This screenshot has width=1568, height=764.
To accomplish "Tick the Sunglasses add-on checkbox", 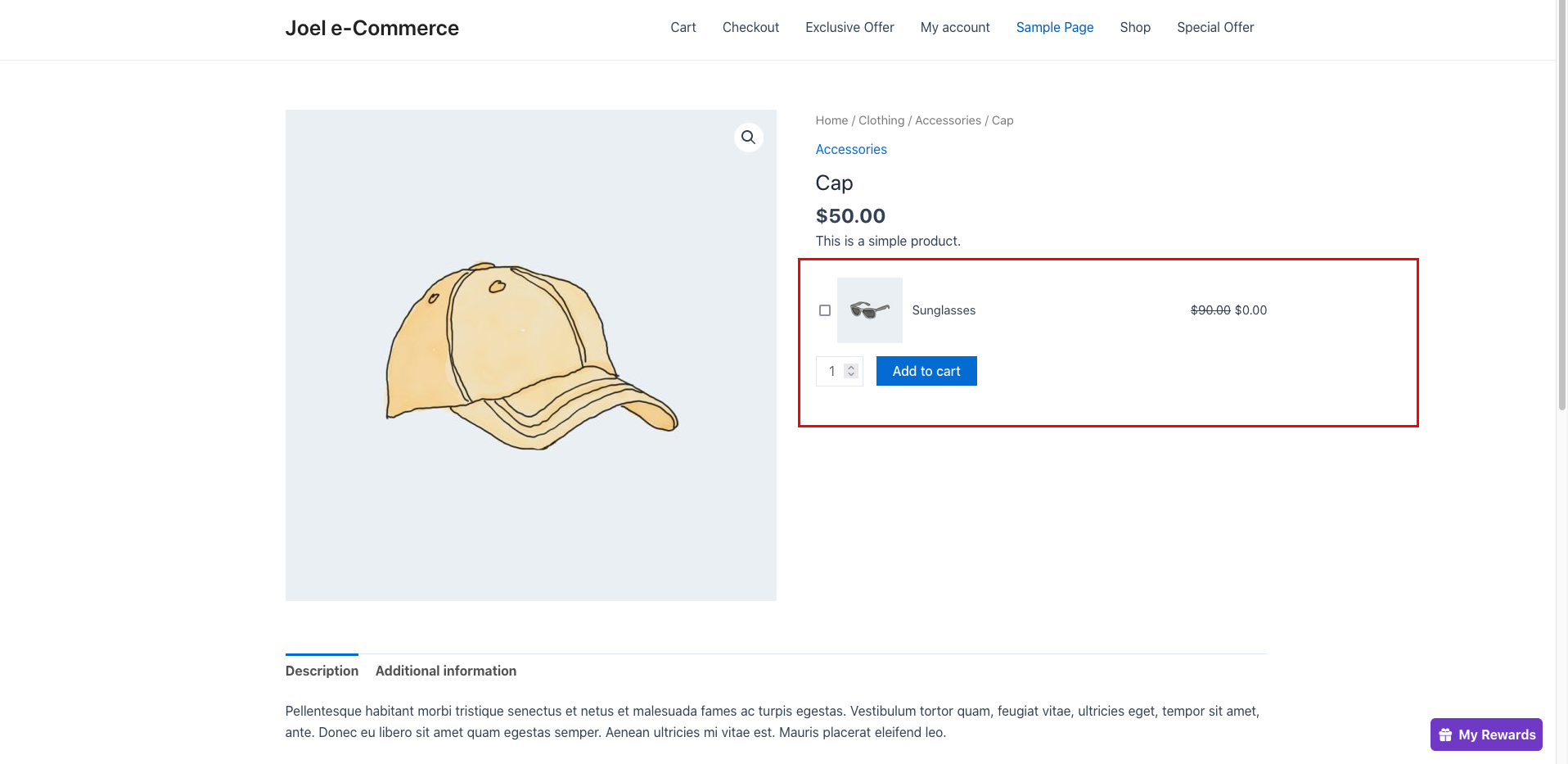I will [825, 310].
